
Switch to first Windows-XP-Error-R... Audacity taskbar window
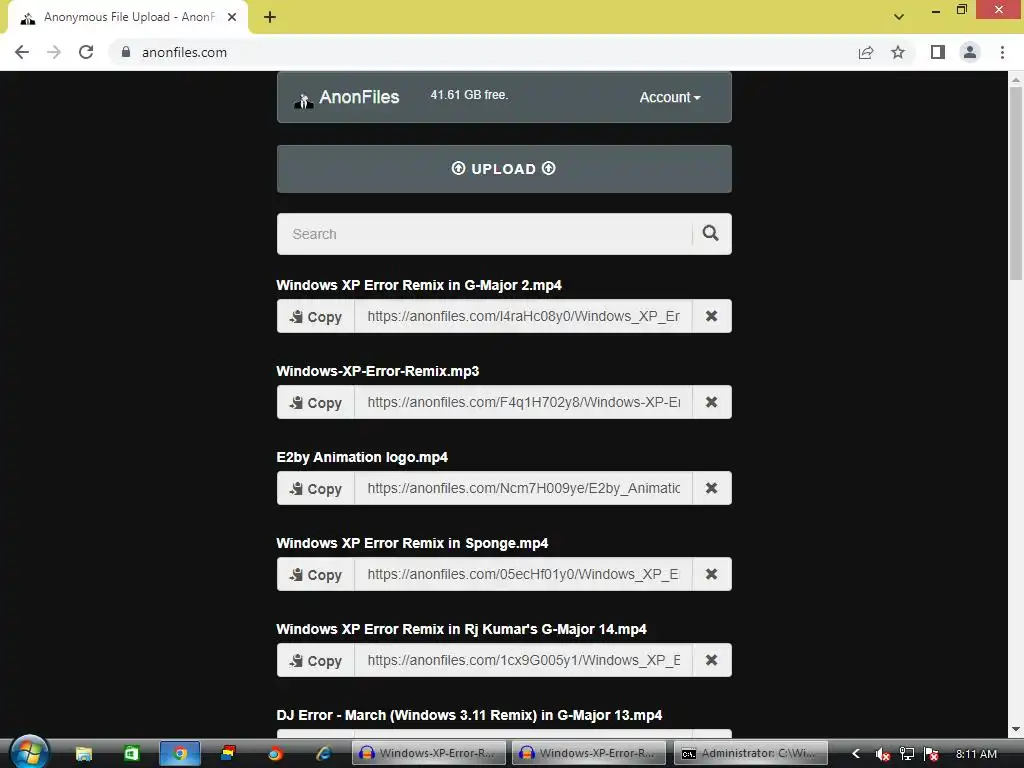click(x=429, y=754)
